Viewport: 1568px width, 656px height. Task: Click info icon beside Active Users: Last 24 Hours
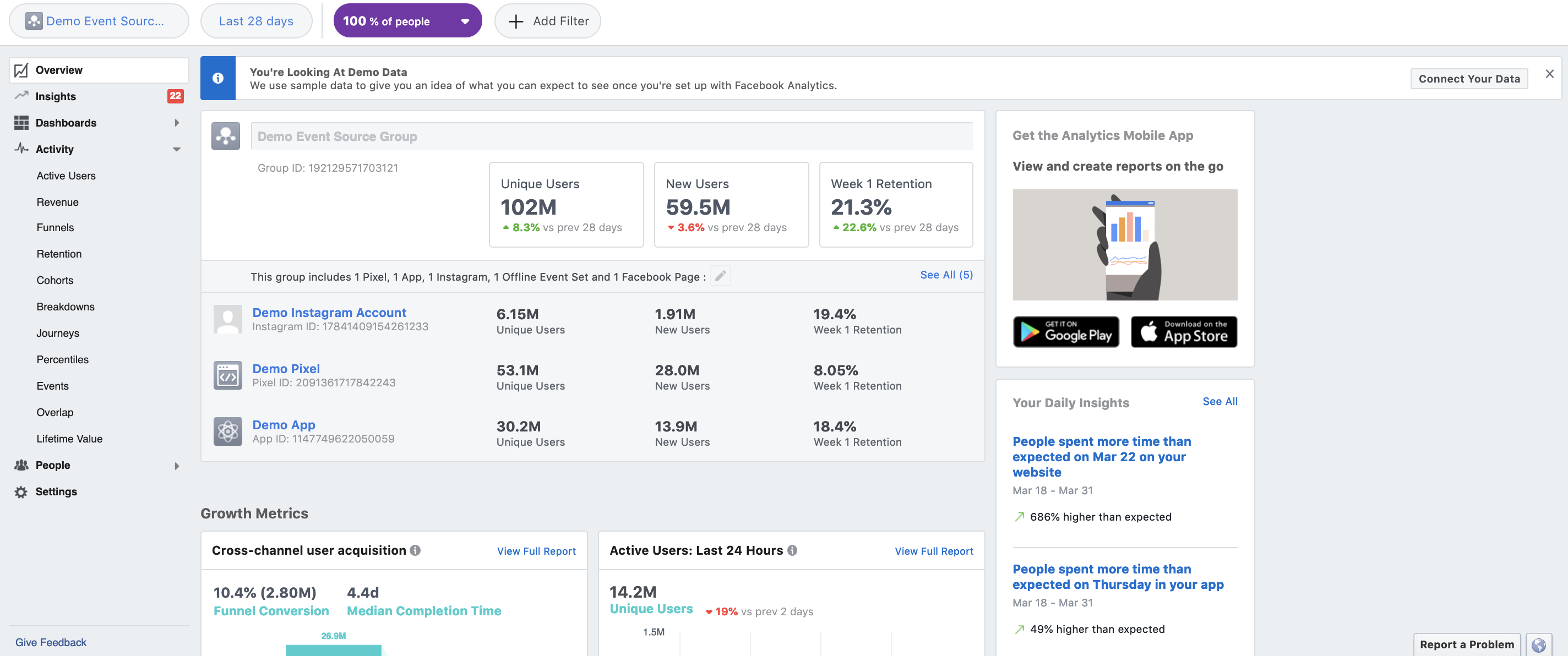[792, 551]
